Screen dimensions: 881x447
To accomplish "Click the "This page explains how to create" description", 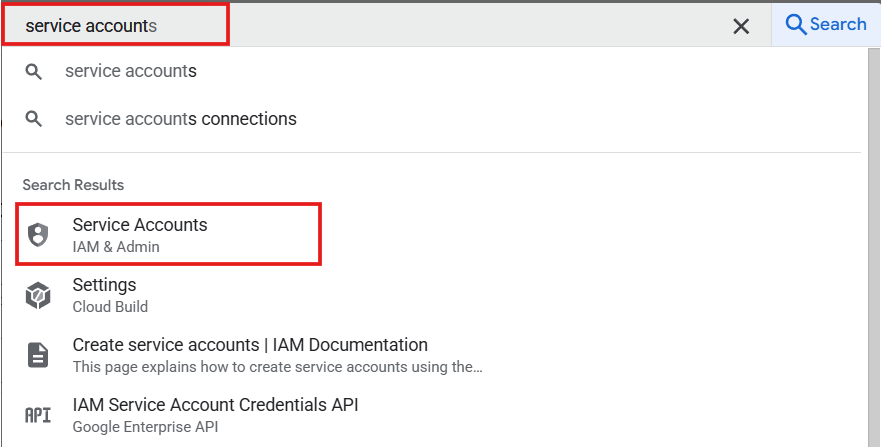I will (x=278, y=367).
